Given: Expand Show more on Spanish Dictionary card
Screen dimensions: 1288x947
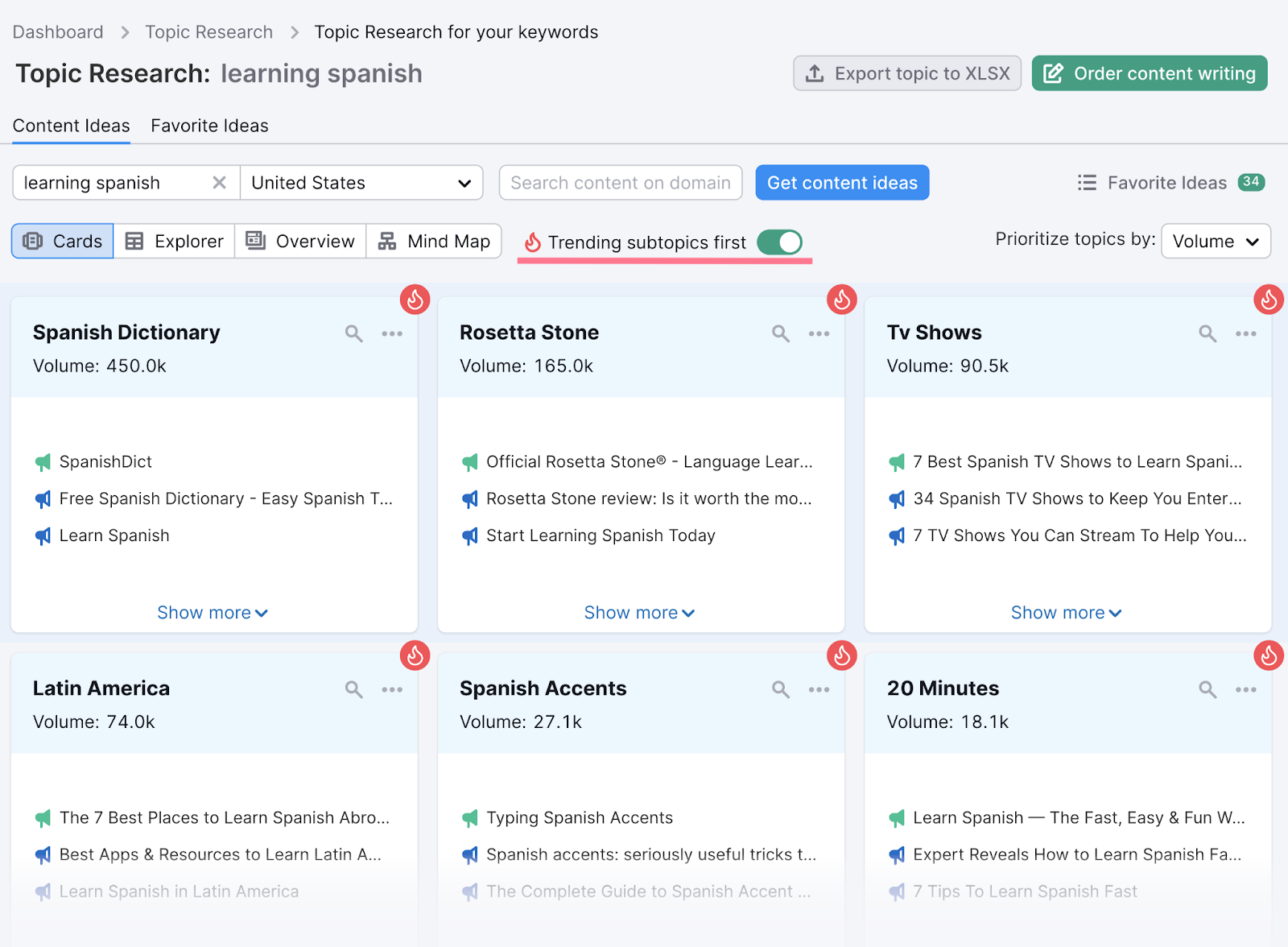Looking at the screenshot, I should (213, 613).
